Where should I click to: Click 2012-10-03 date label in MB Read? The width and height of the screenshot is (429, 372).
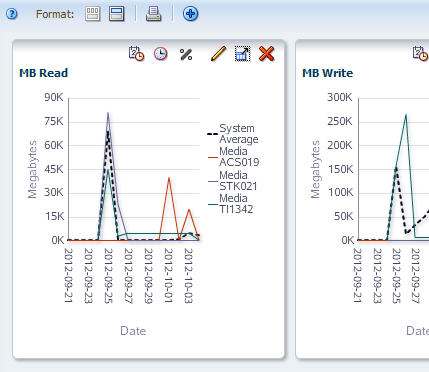[x=188, y=276]
